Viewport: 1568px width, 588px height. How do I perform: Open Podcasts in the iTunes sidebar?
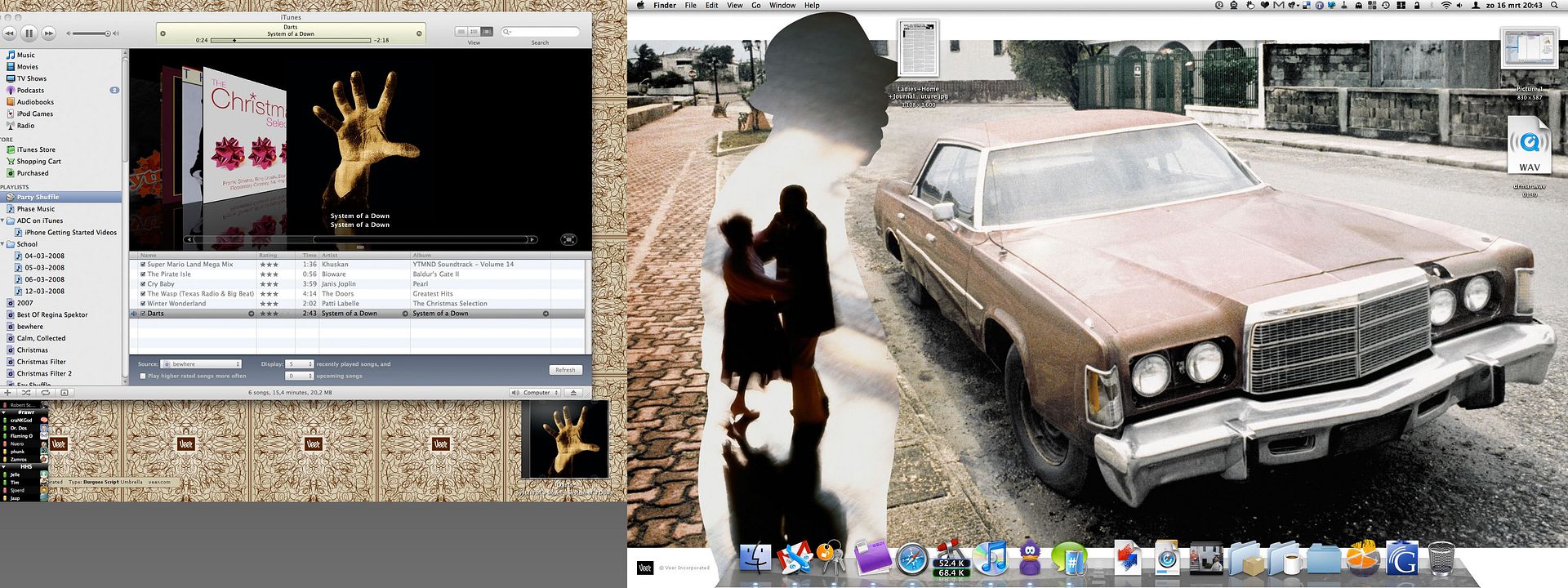30,91
